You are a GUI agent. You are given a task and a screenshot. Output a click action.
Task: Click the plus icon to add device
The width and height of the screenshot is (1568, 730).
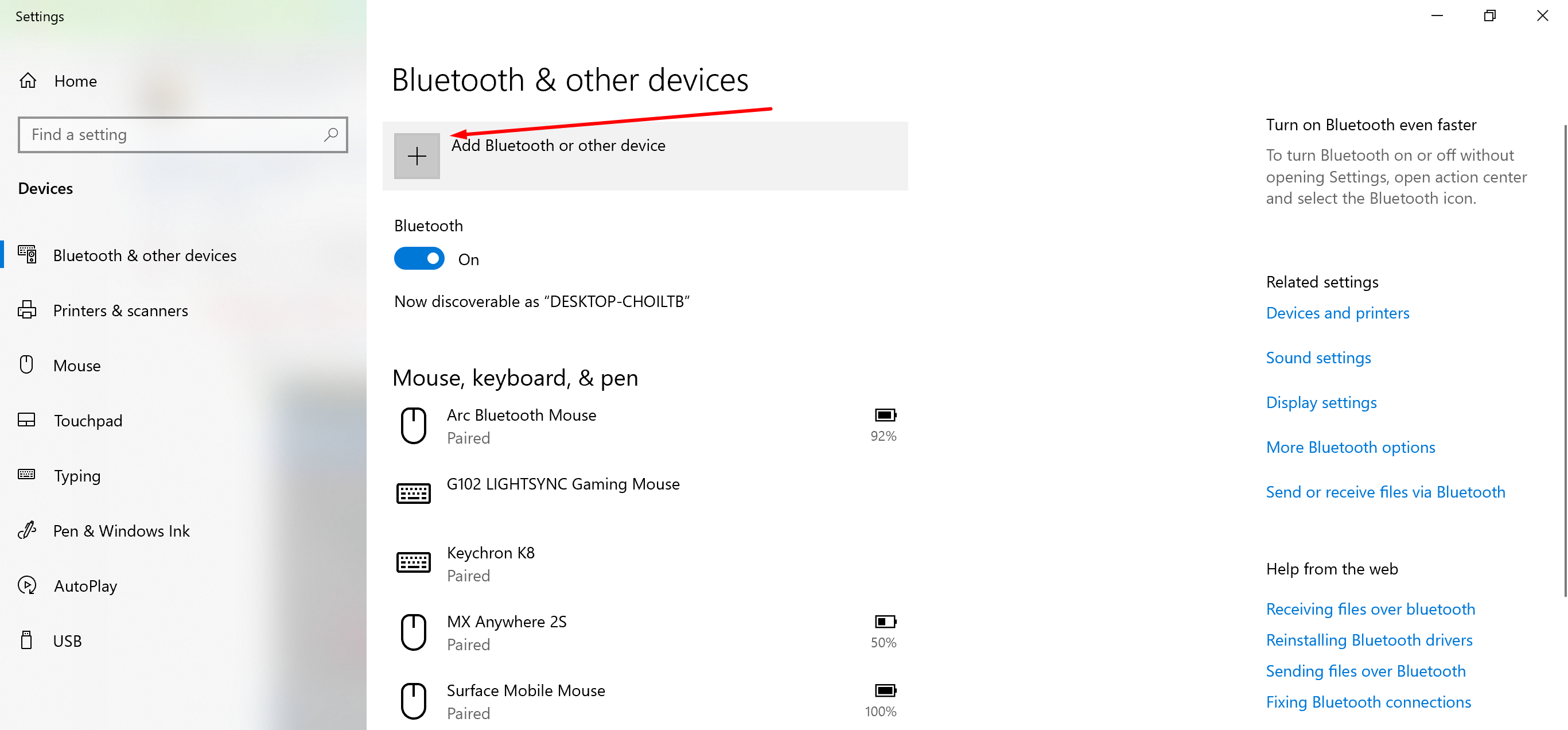pos(417,157)
